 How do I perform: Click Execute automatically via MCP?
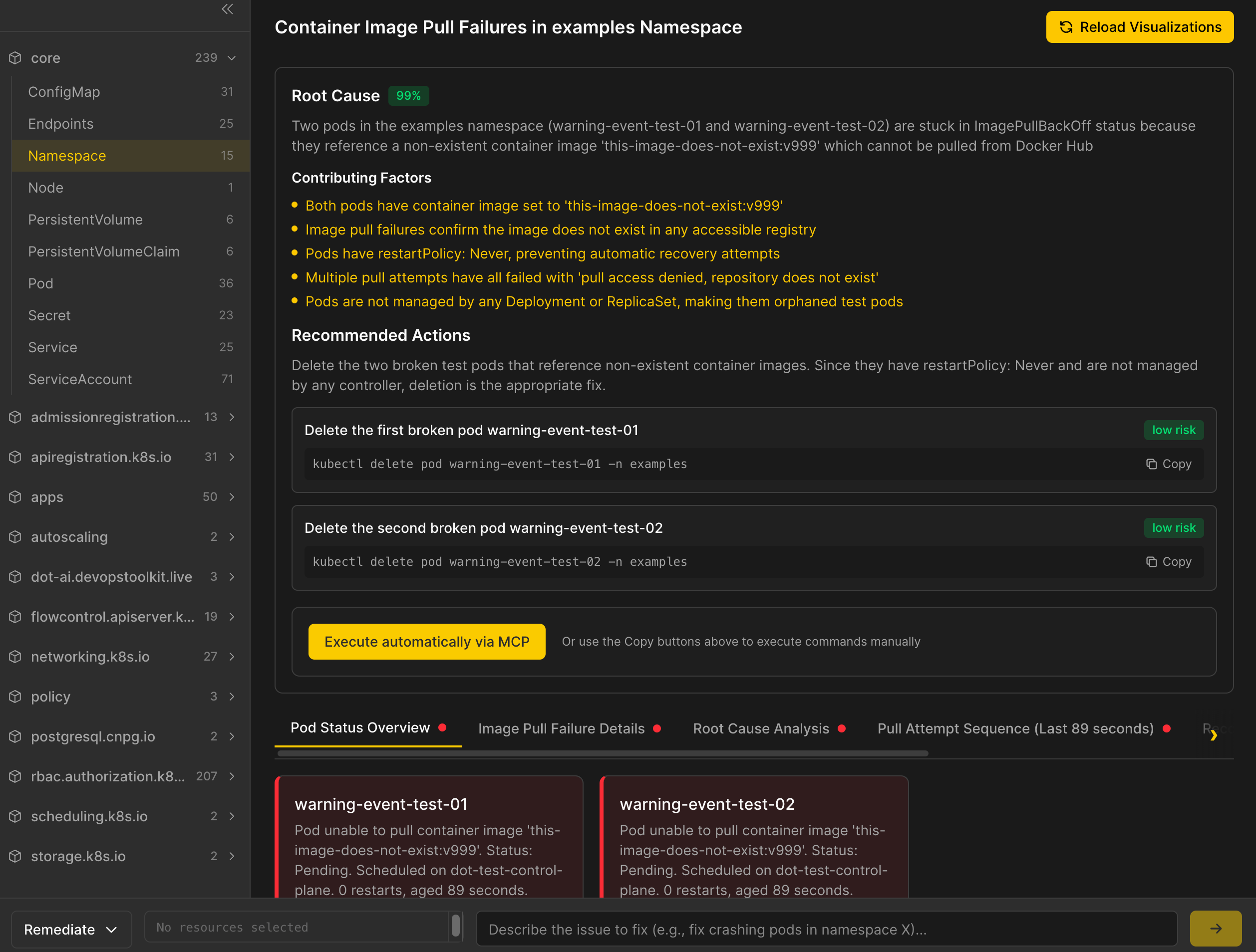pyautogui.click(x=426, y=642)
